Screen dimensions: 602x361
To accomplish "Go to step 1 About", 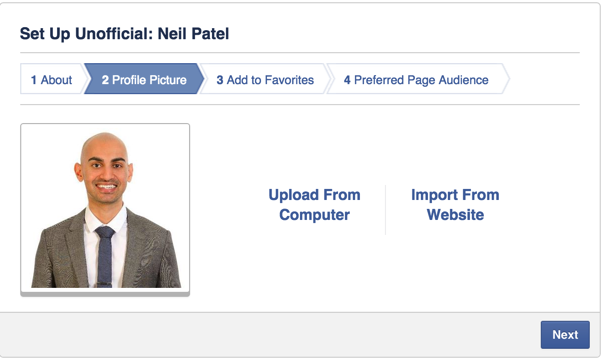I will pos(51,80).
